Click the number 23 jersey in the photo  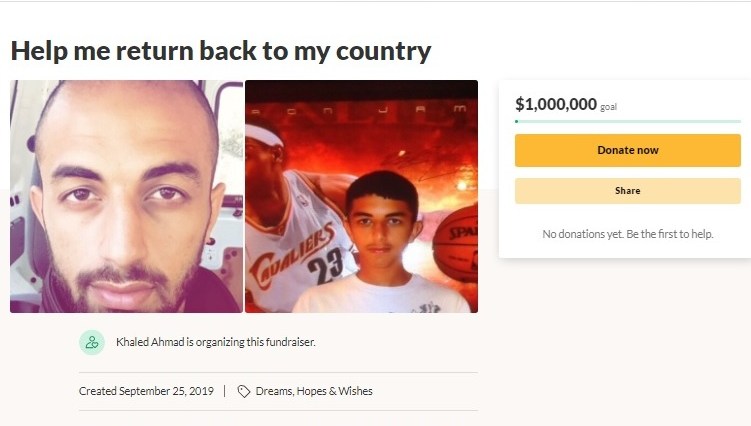click(325, 265)
